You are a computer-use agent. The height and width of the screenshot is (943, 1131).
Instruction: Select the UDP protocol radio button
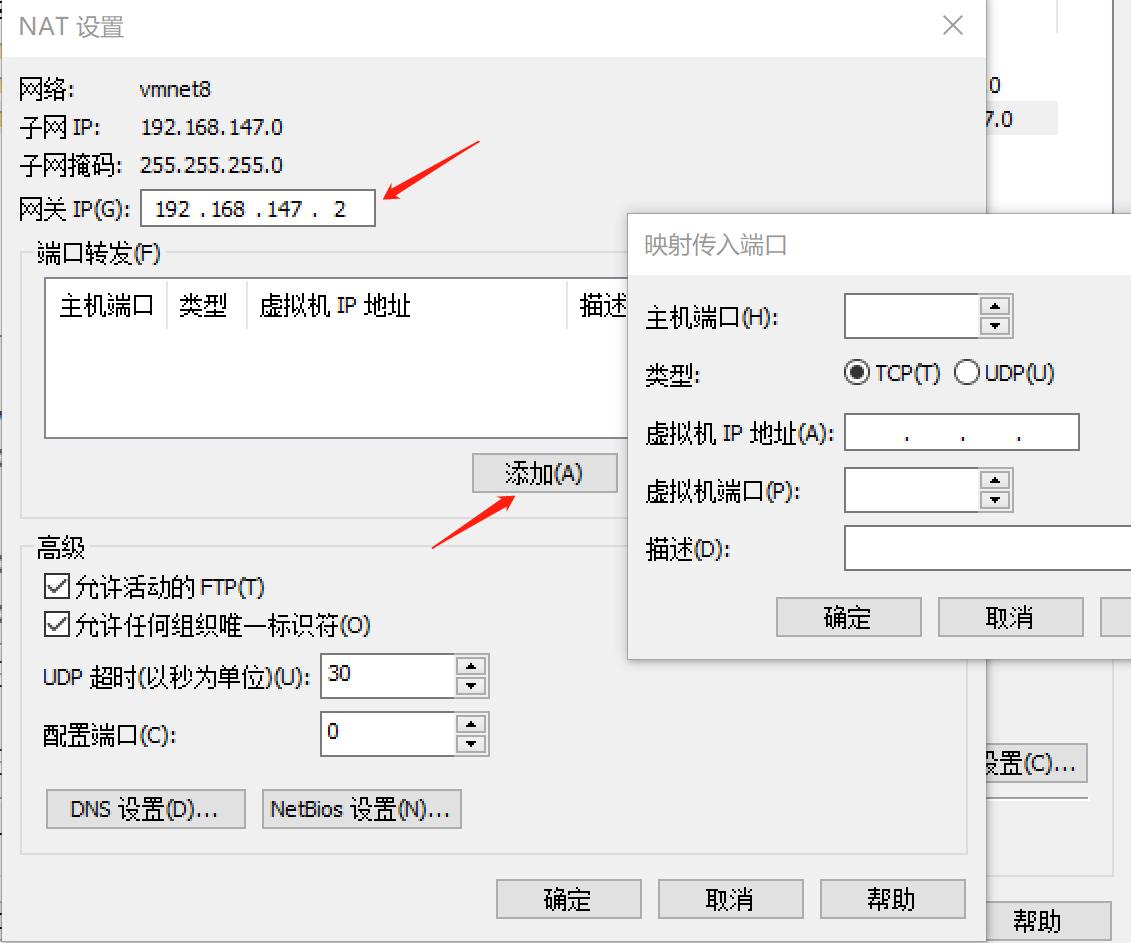pos(967,372)
